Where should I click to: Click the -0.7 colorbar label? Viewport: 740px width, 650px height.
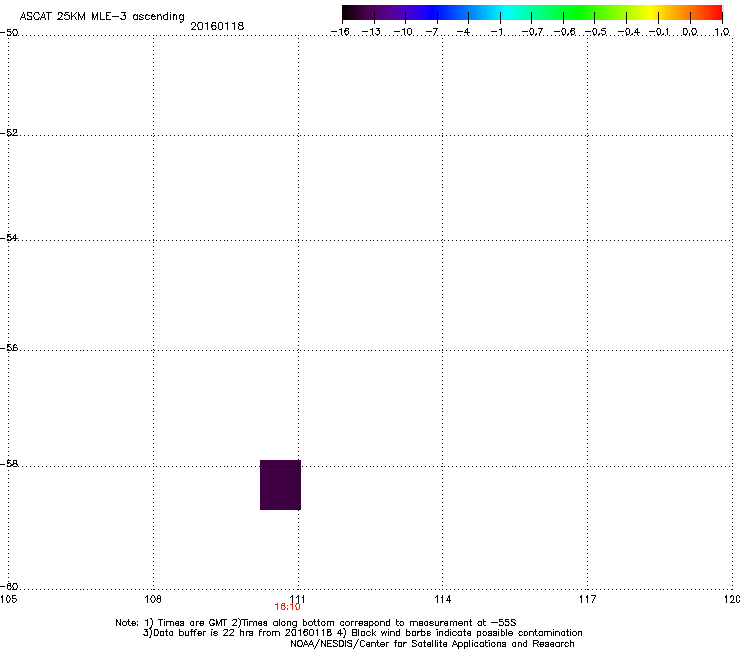click(x=532, y=32)
